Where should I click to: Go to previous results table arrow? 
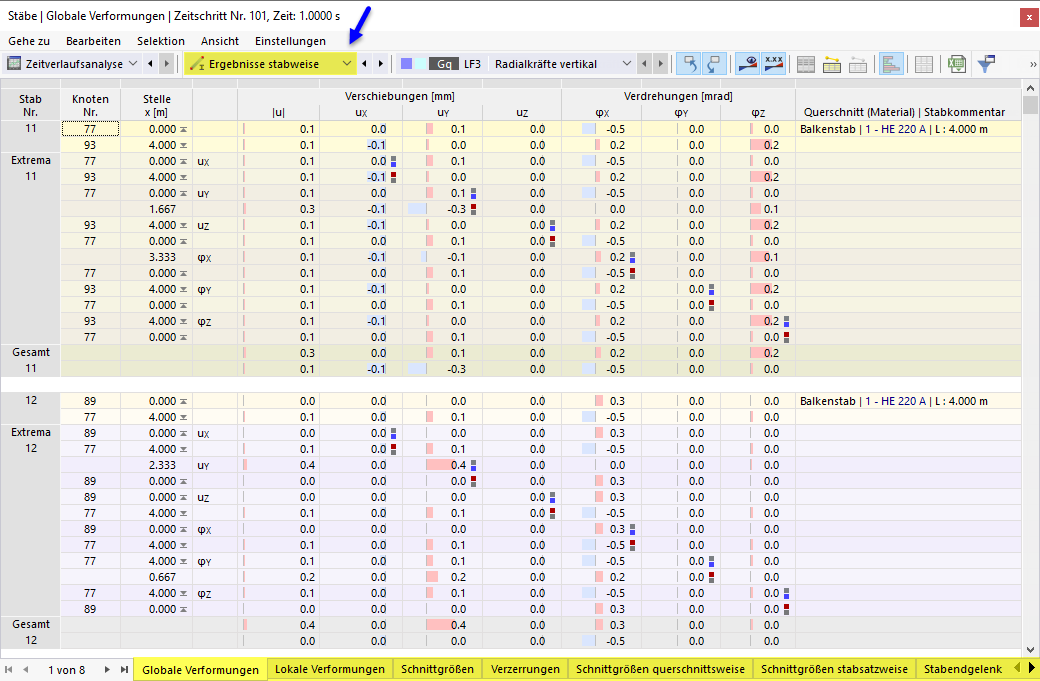[x=364, y=64]
